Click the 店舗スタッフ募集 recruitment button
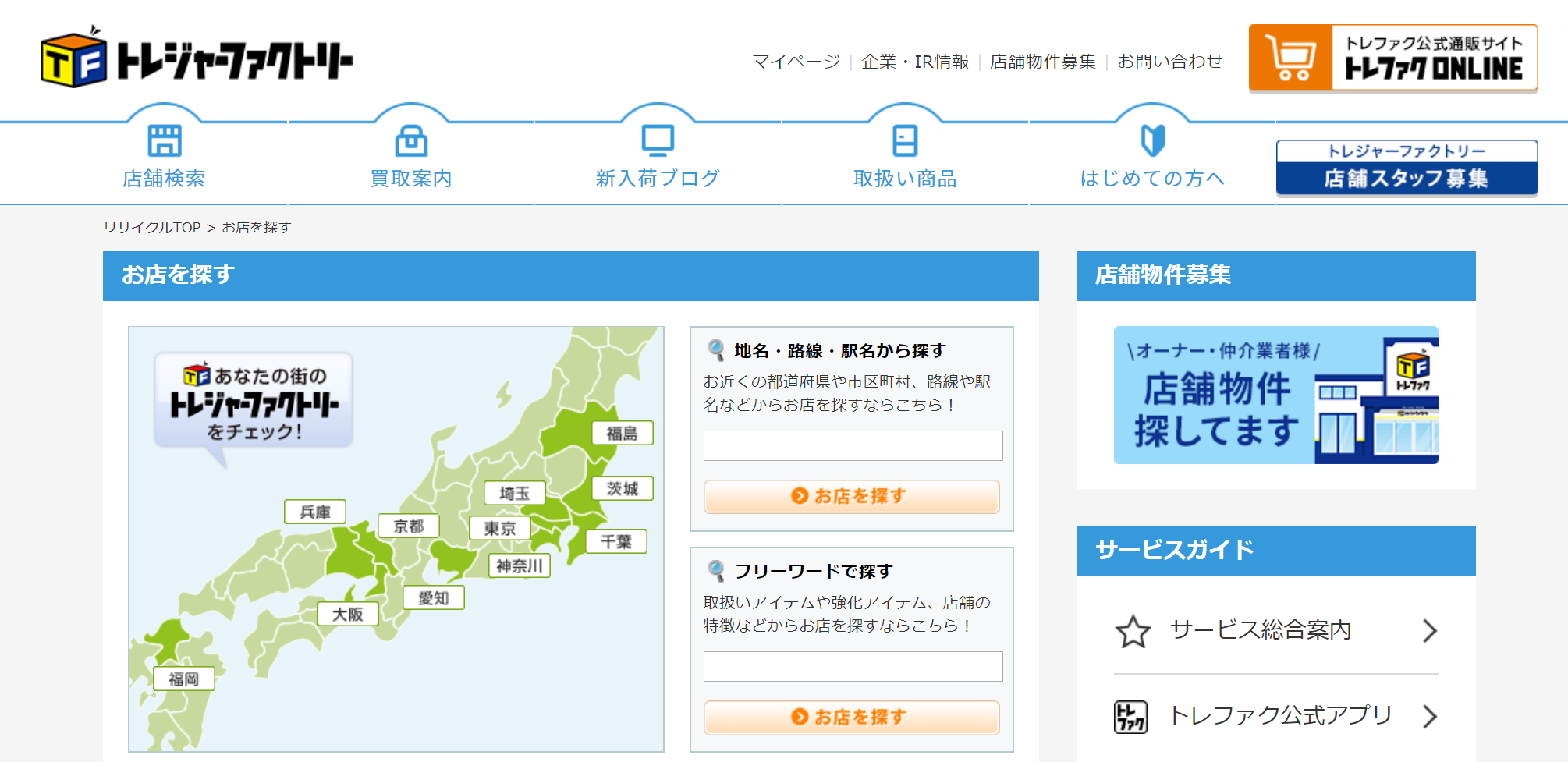This screenshot has width=1568, height=762. coord(1407,168)
